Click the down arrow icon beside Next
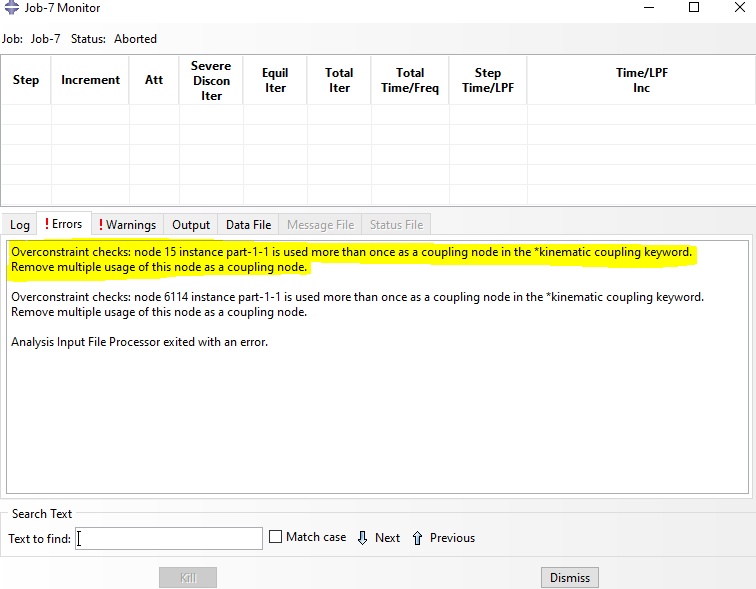Screen dimensions: 756x589 coord(363,538)
